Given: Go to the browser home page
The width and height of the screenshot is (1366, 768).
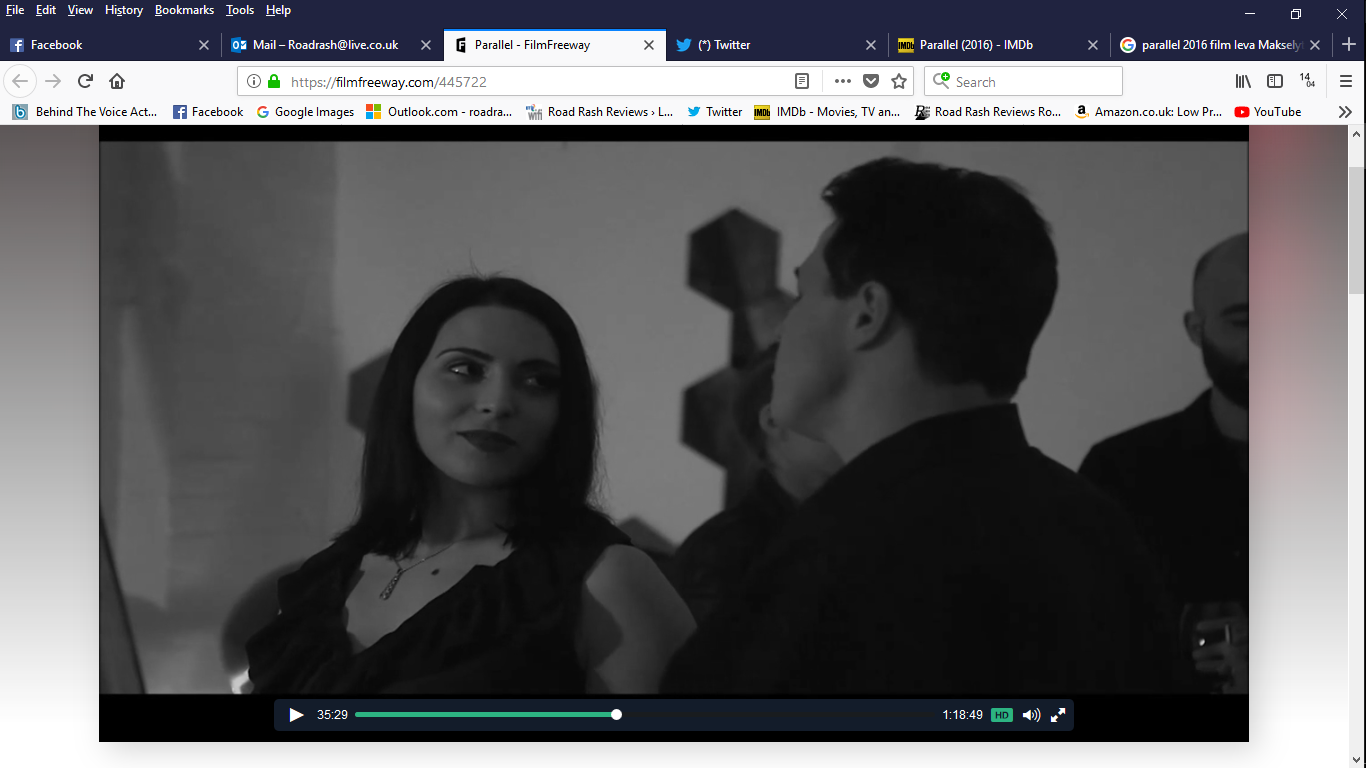Looking at the screenshot, I should tap(117, 81).
